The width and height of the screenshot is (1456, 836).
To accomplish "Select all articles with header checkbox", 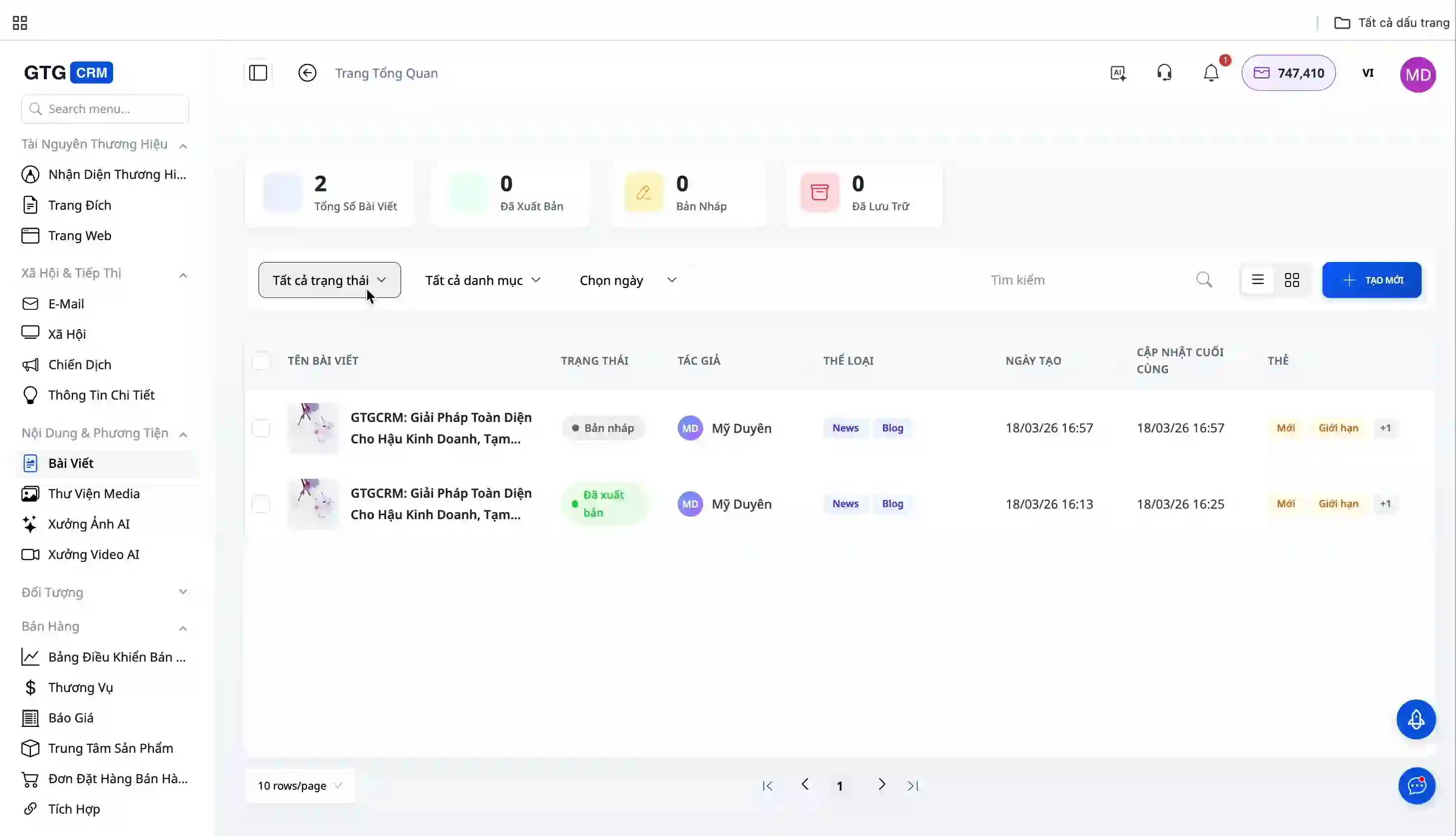I will (x=261, y=361).
